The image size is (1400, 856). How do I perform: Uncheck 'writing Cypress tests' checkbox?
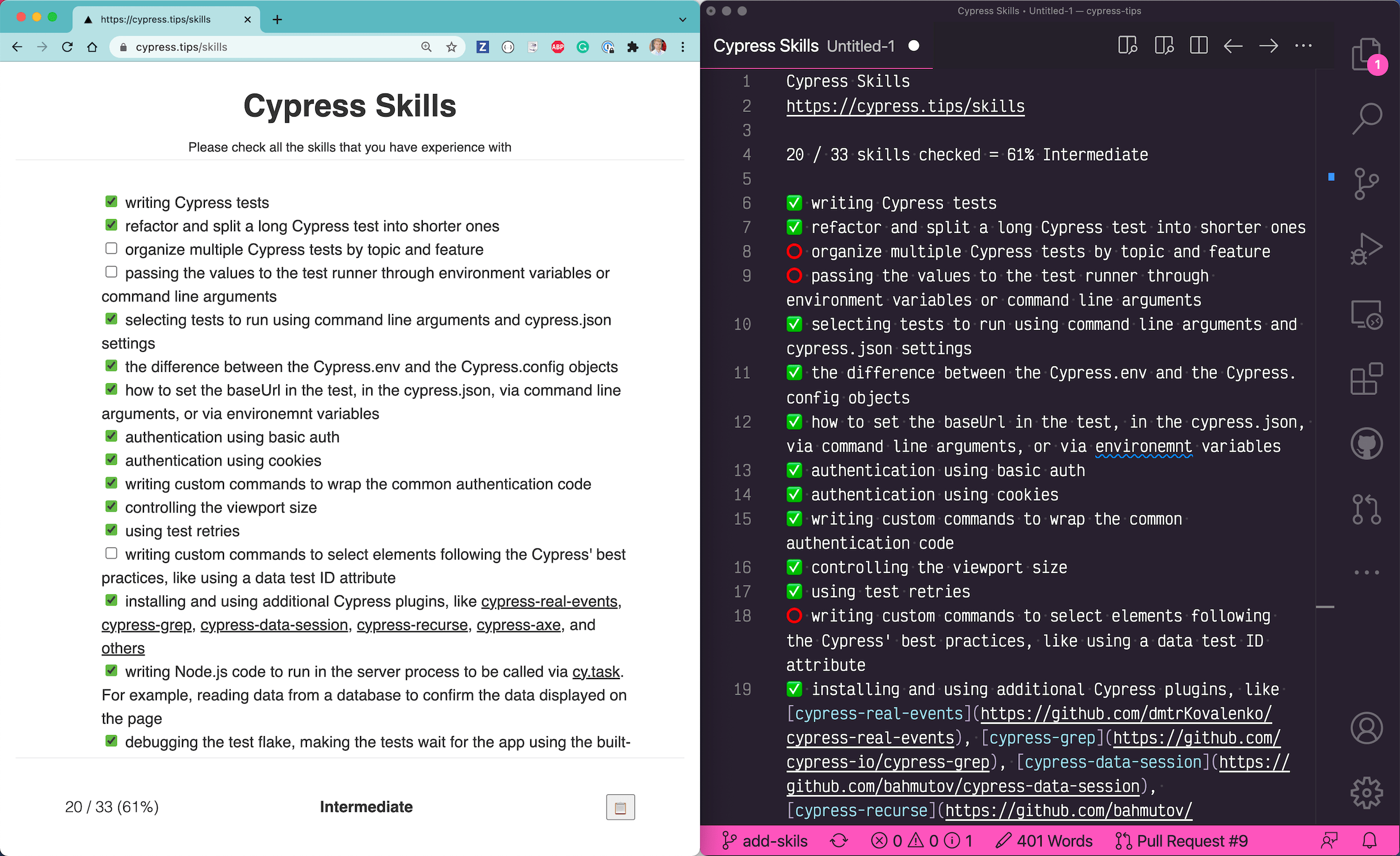[111, 202]
